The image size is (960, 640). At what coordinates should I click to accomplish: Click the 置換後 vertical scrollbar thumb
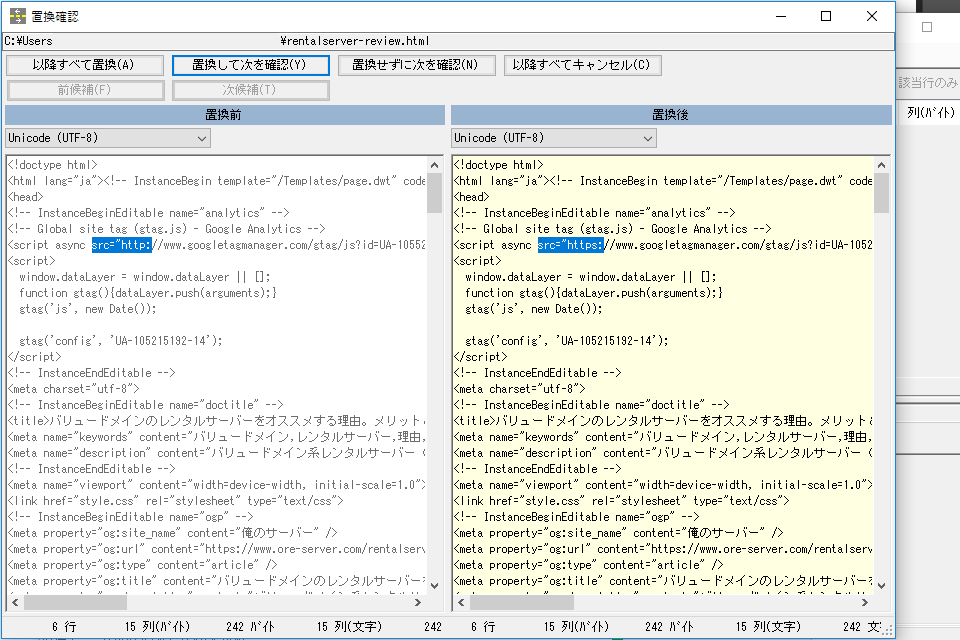pyautogui.click(x=882, y=193)
